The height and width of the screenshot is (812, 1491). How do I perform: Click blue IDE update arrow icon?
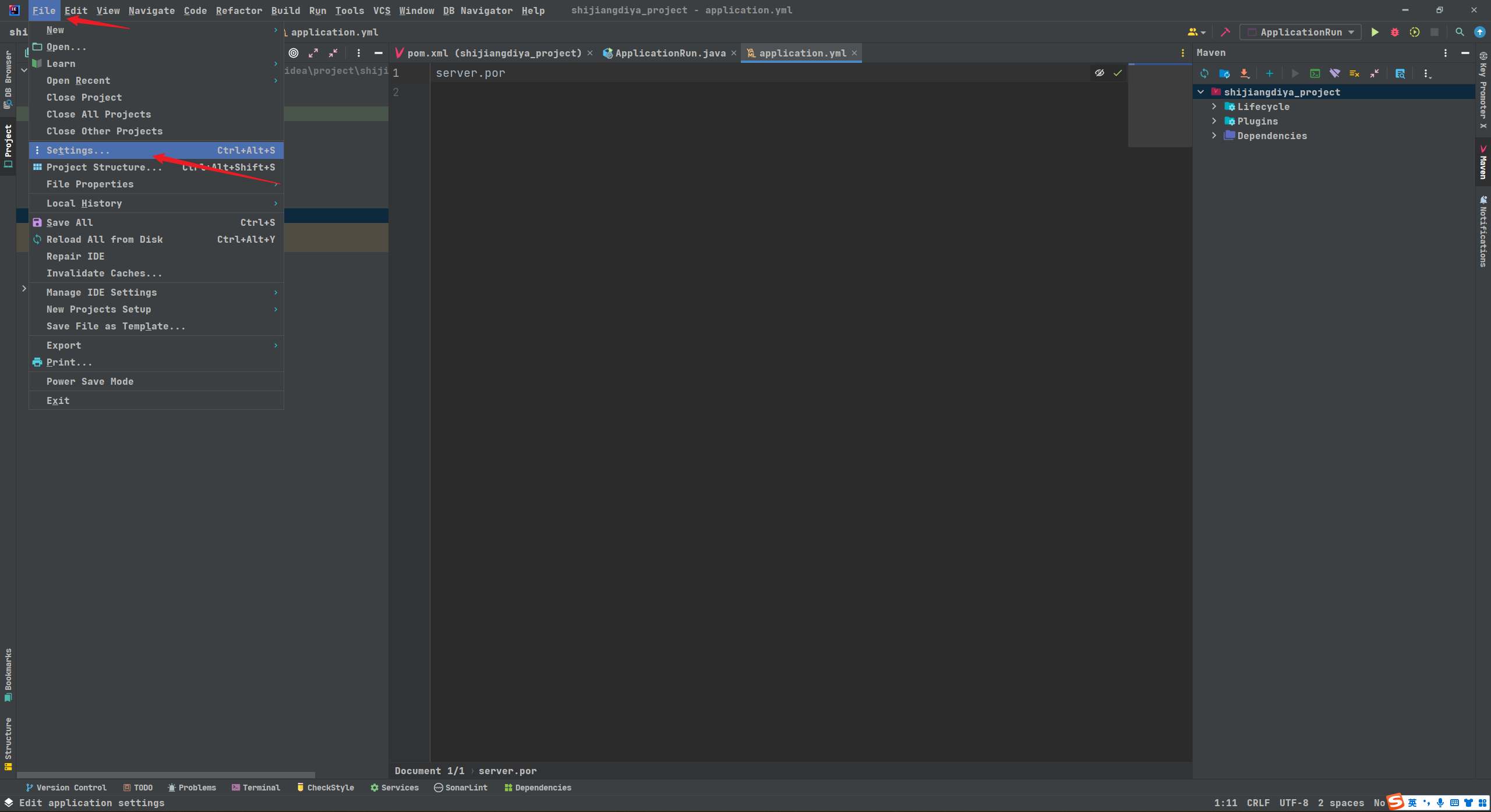tap(1479, 32)
